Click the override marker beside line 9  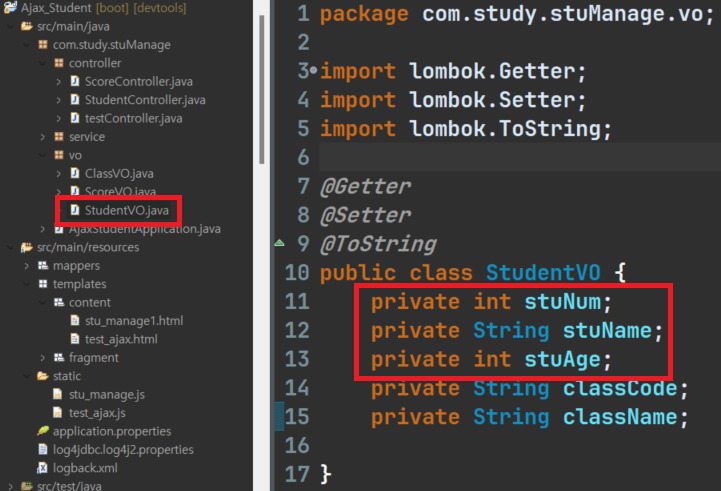[279, 243]
